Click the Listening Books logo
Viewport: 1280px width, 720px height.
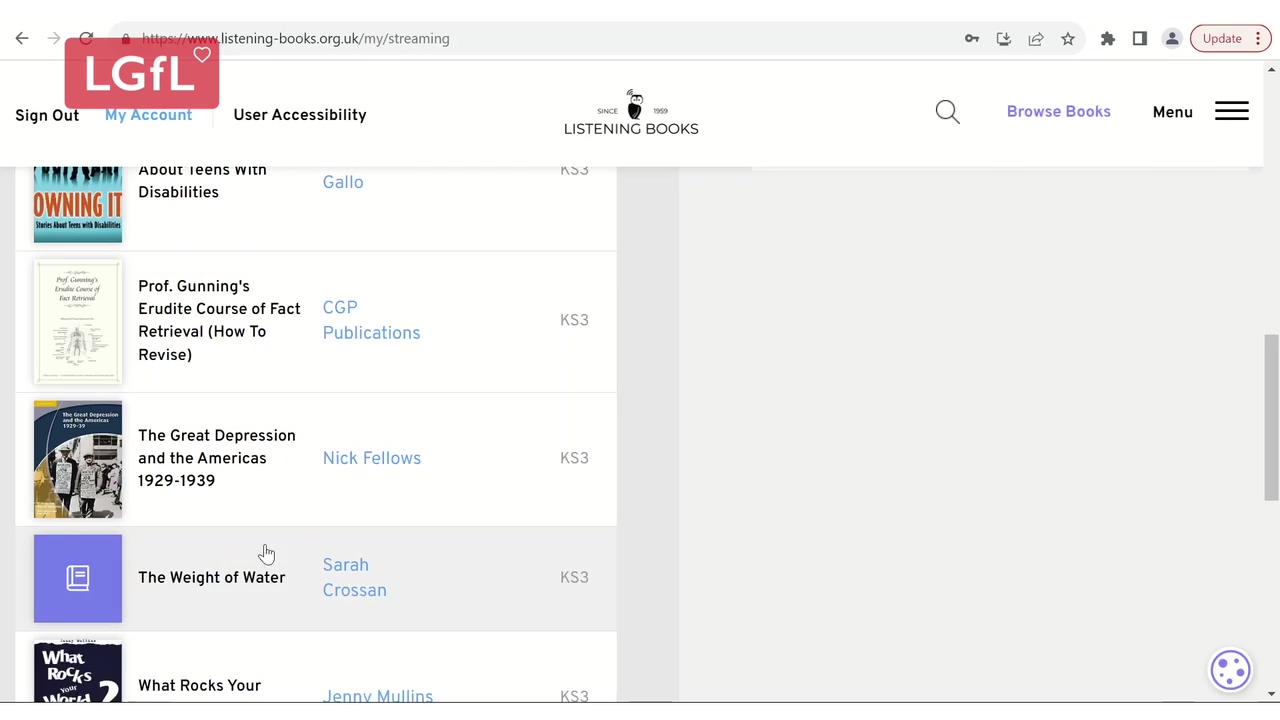coord(631,113)
